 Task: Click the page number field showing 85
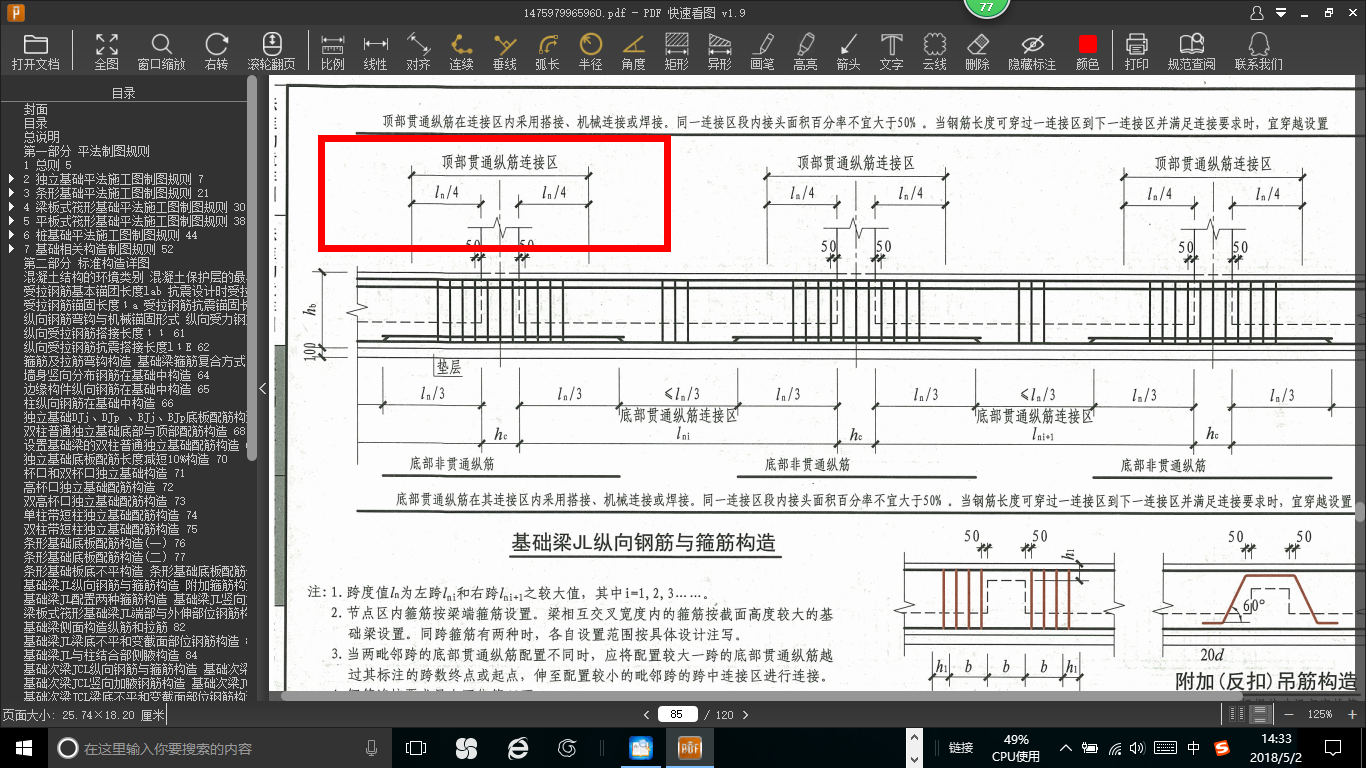tap(677, 714)
